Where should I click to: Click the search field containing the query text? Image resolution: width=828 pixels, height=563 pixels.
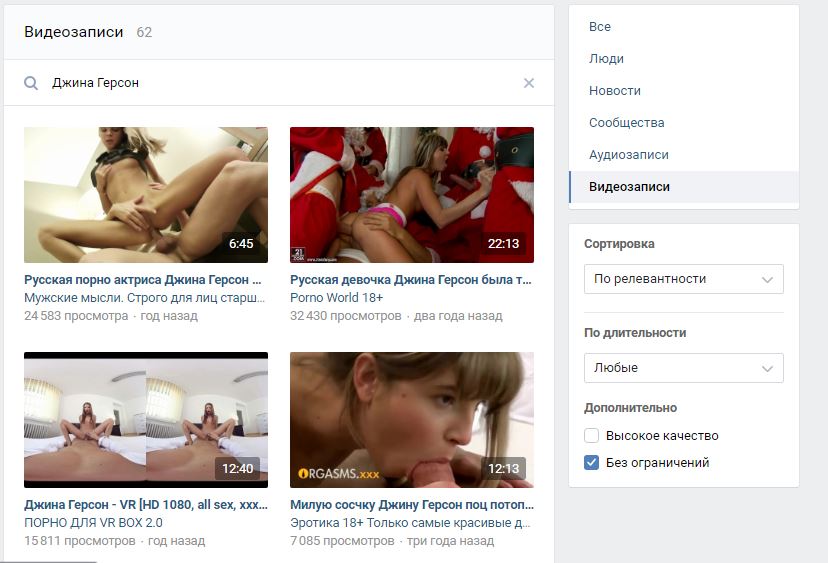tap(279, 83)
